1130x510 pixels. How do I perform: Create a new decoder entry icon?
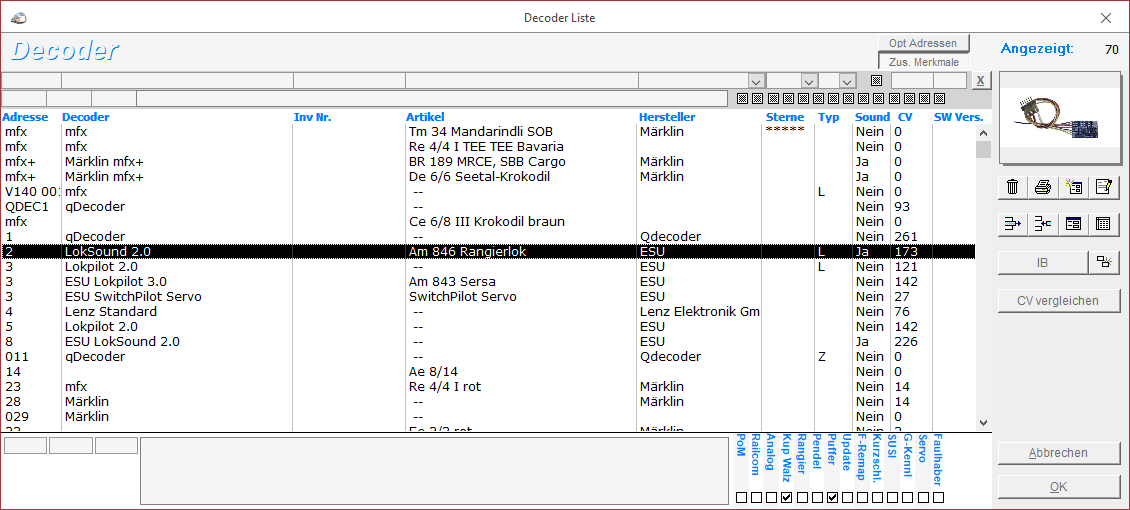(1074, 187)
